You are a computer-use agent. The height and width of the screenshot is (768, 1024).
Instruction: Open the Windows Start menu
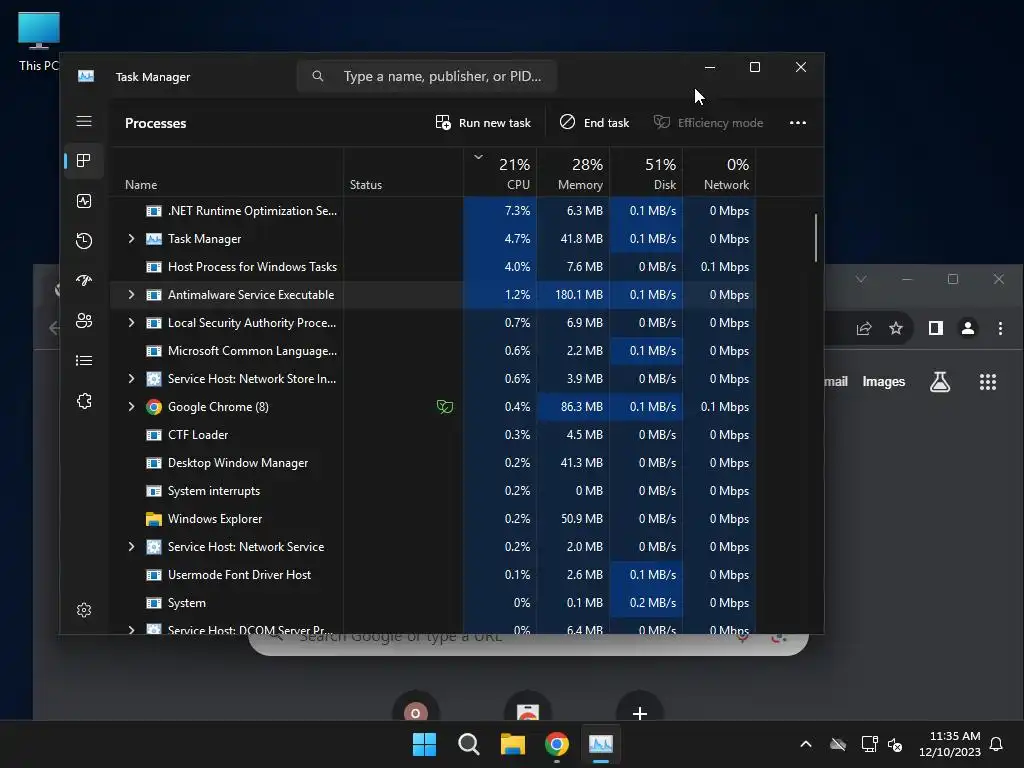424,744
